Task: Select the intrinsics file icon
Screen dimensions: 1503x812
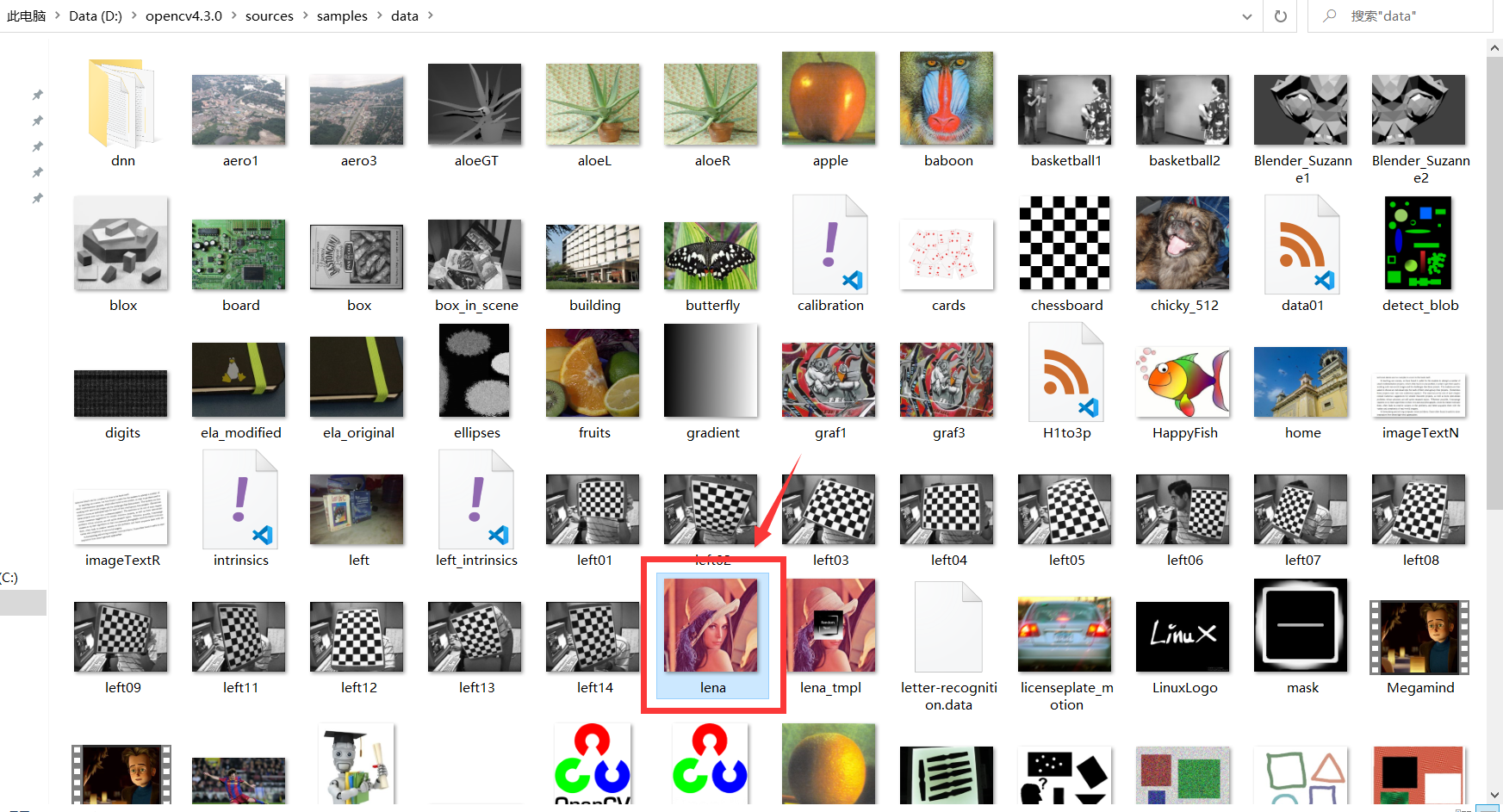Action: 240,500
